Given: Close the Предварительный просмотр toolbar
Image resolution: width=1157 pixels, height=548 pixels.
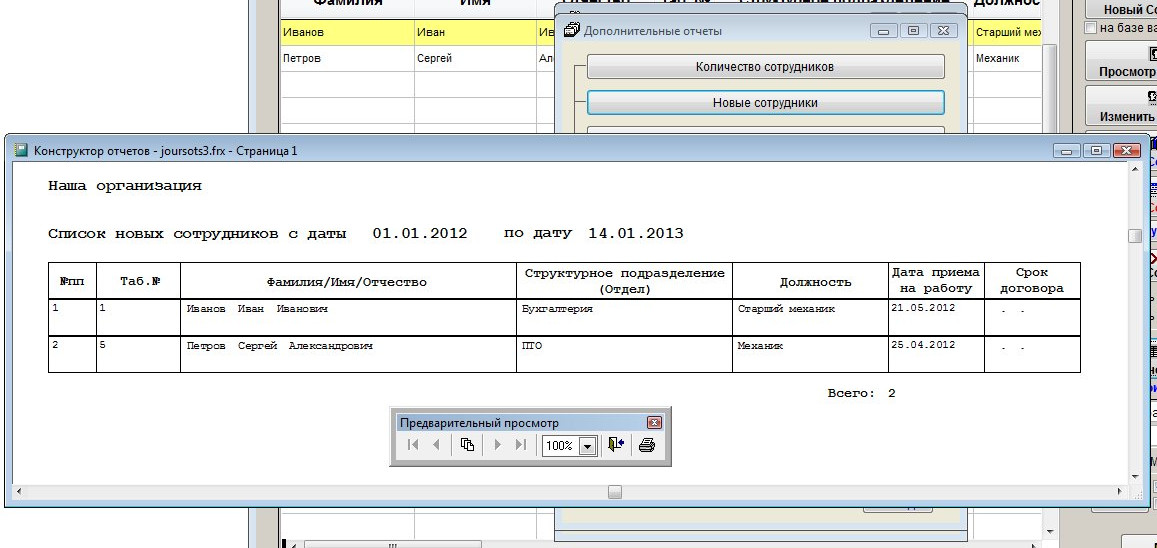Looking at the screenshot, I should [x=654, y=423].
